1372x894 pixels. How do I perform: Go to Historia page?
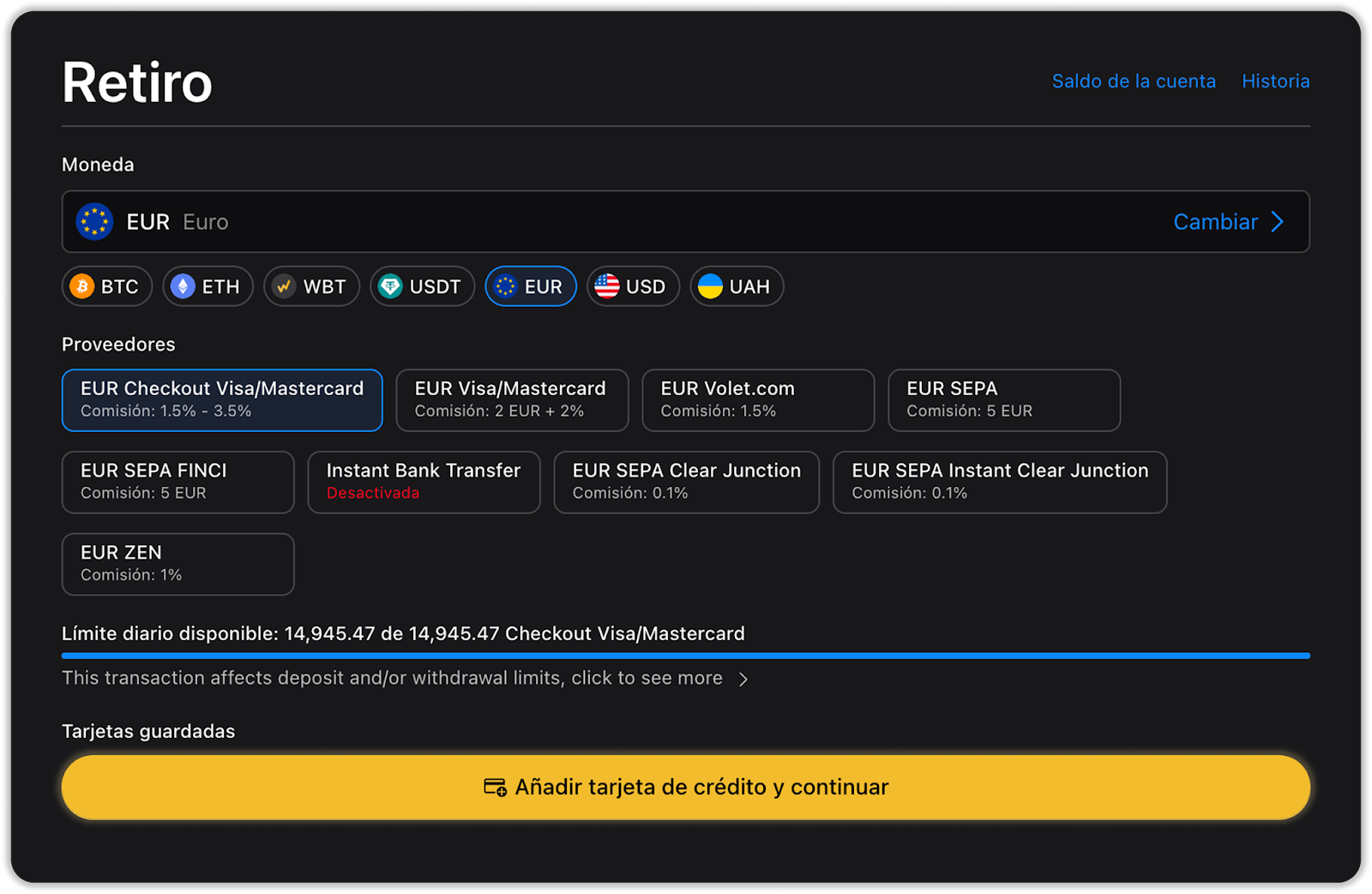[x=1275, y=81]
